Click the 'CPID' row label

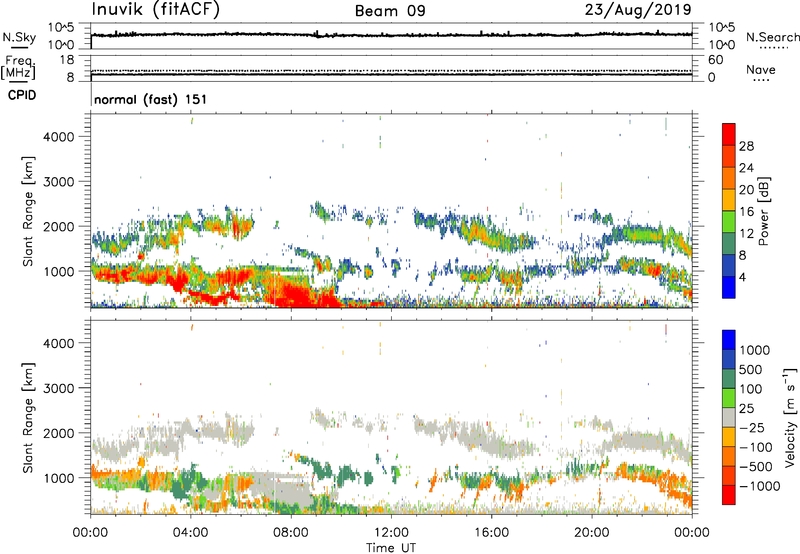[22, 95]
